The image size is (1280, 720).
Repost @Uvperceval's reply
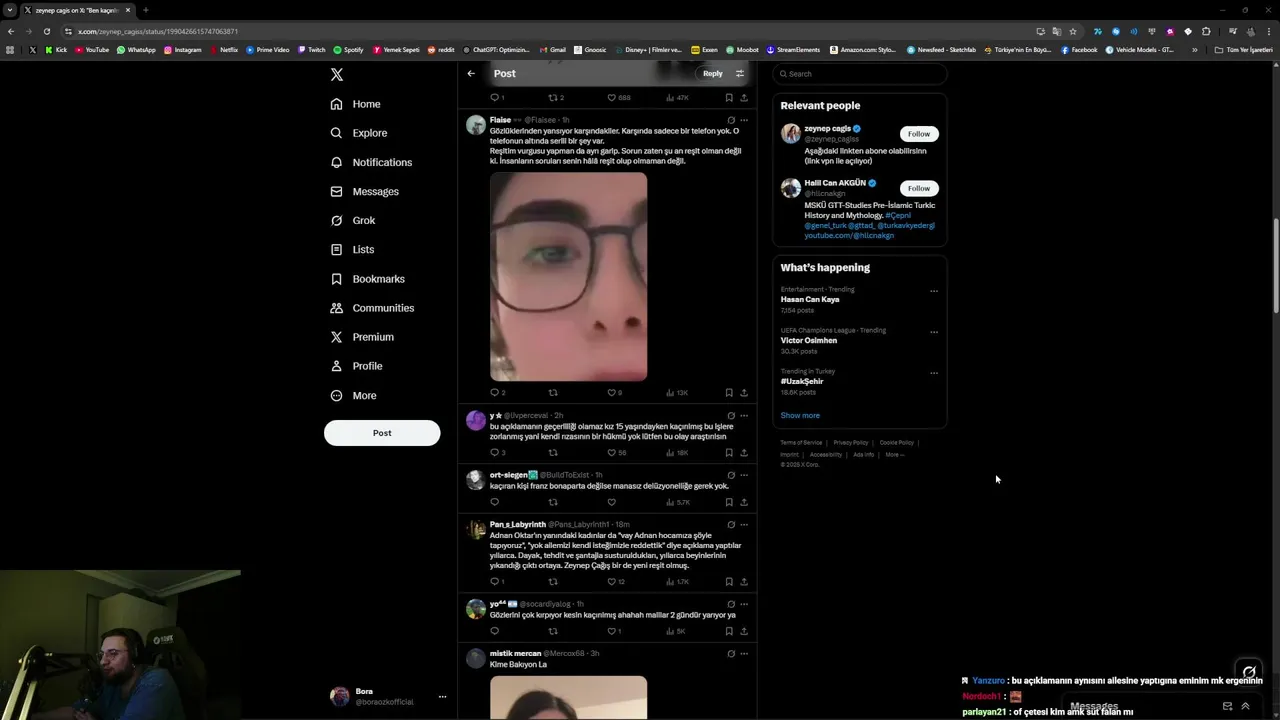[x=553, y=453]
